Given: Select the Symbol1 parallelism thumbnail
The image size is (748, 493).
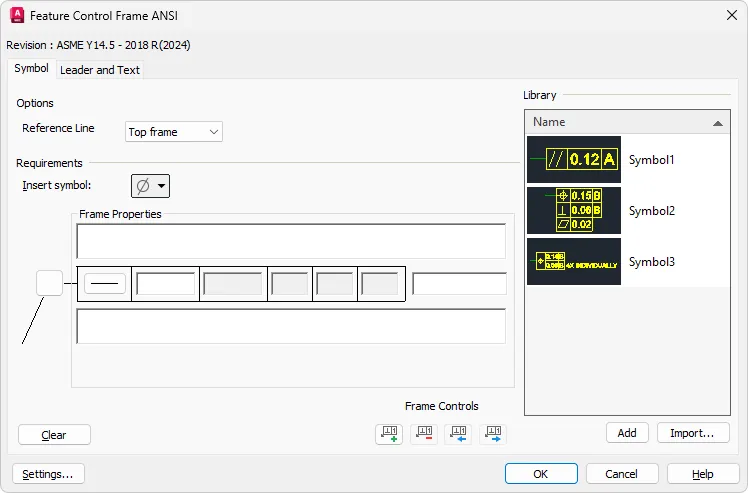Looking at the screenshot, I should pyautogui.click(x=573, y=159).
